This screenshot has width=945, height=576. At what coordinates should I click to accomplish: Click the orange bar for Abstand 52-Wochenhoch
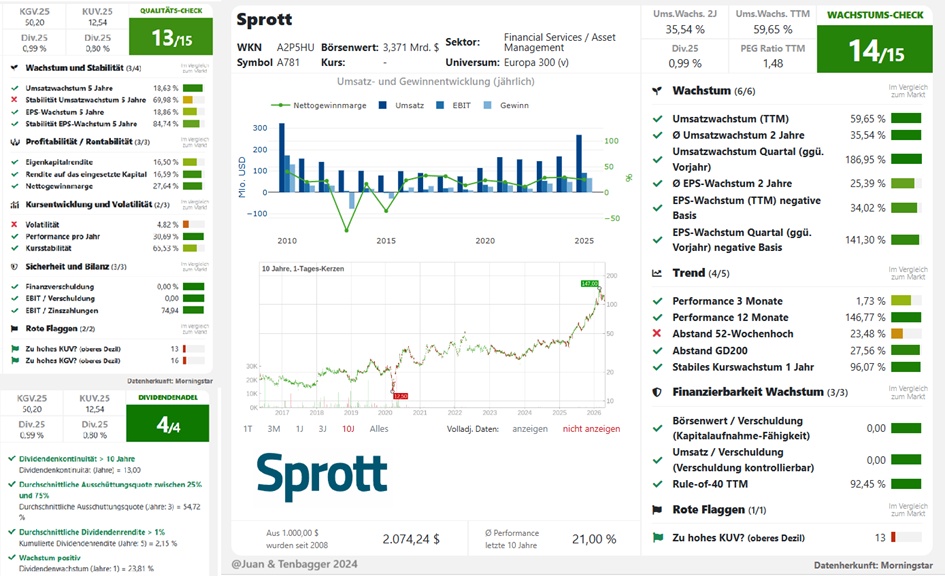897,334
